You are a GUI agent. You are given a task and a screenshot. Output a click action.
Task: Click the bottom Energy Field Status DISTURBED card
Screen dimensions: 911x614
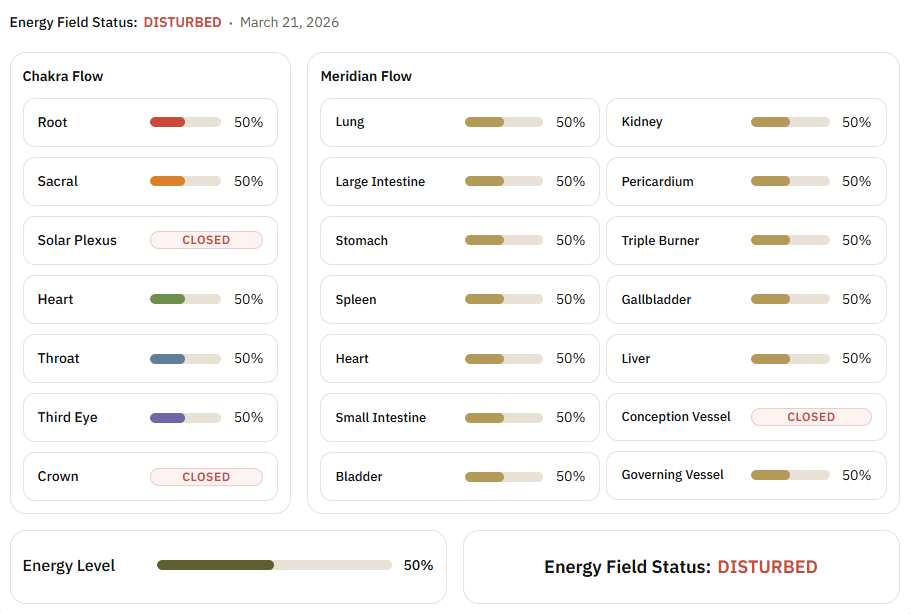[681, 567]
